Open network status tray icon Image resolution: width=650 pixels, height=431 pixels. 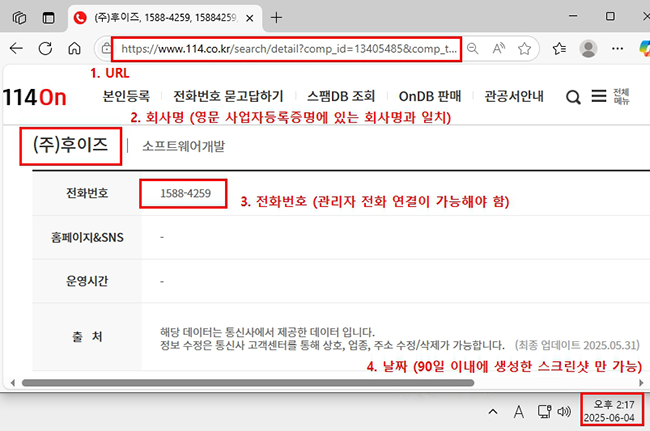(x=544, y=411)
